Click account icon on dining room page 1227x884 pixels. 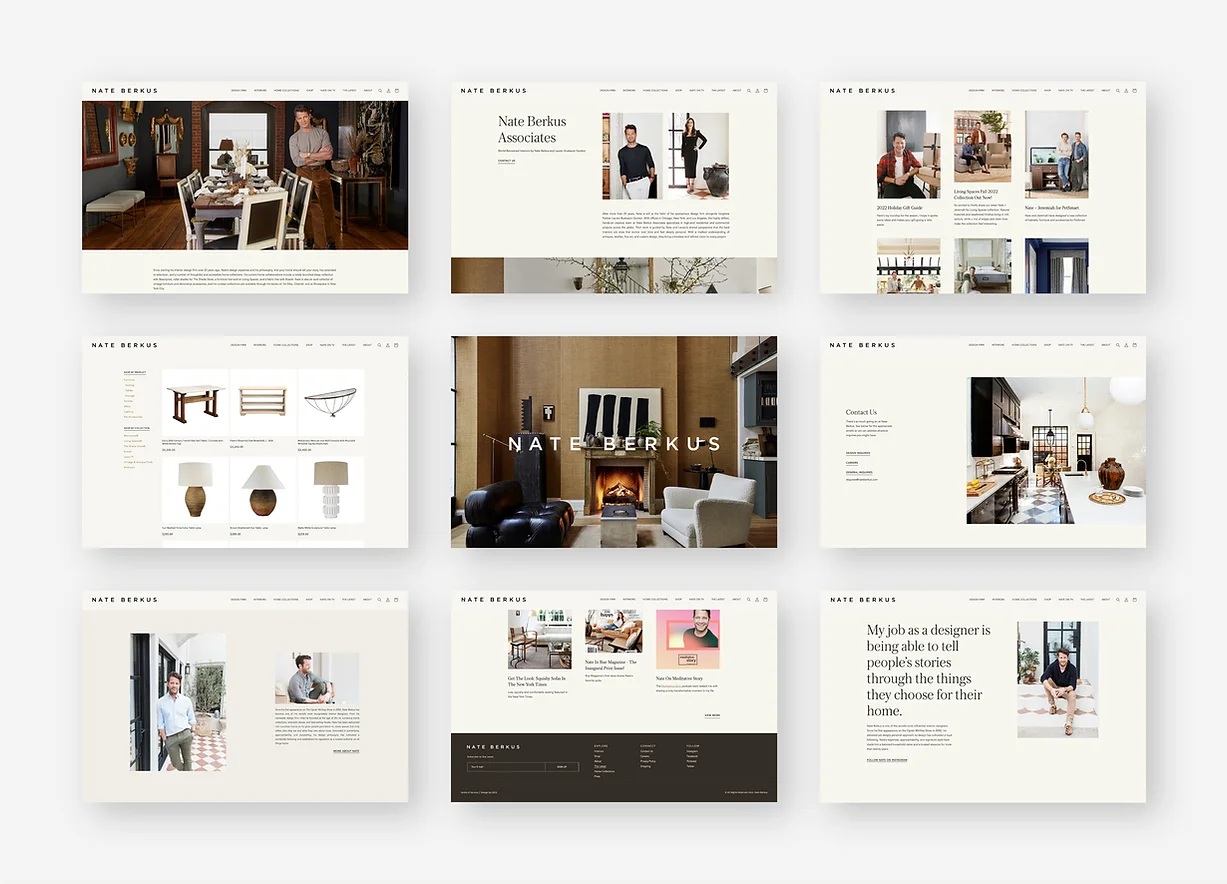pos(388,91)
